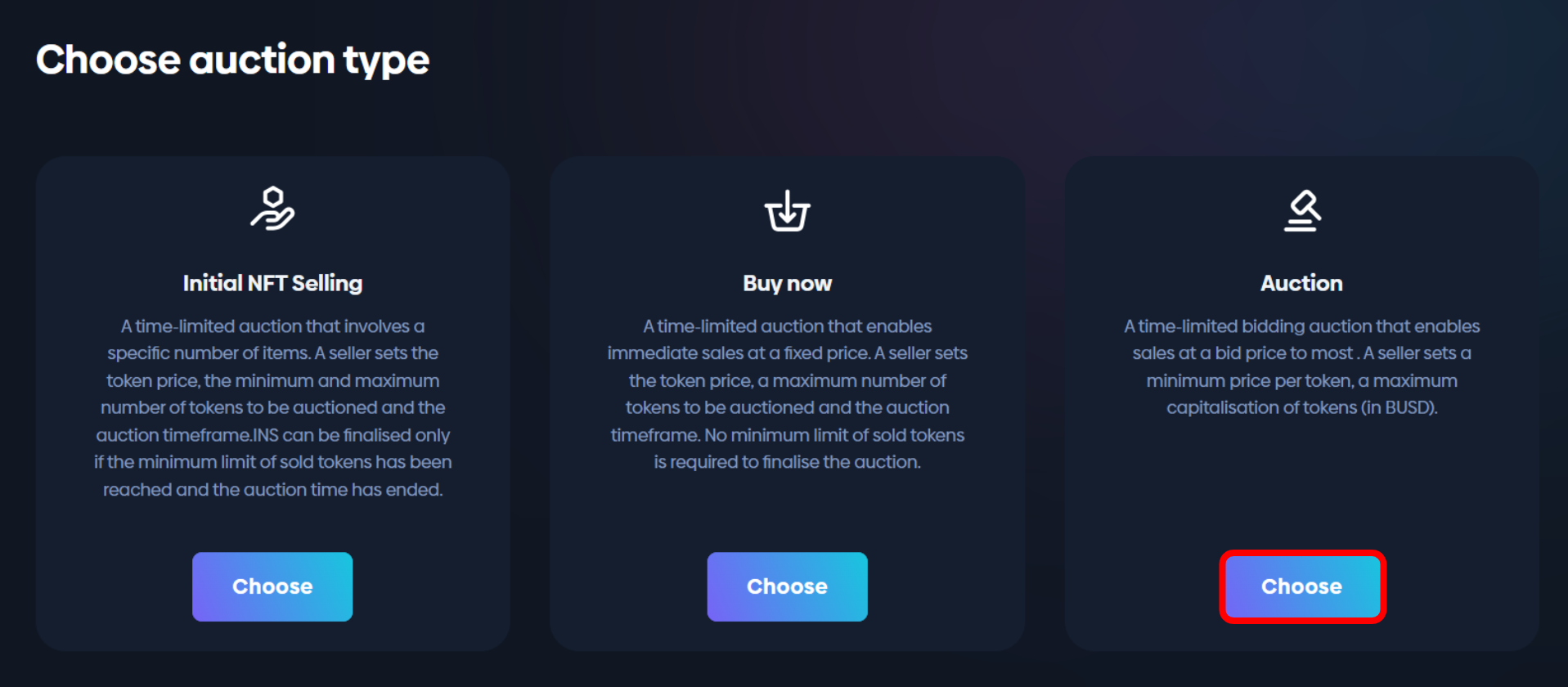Click the "Buy now" card heading
This screenshot has height=687, width=1568.
(x=787, y=283)
